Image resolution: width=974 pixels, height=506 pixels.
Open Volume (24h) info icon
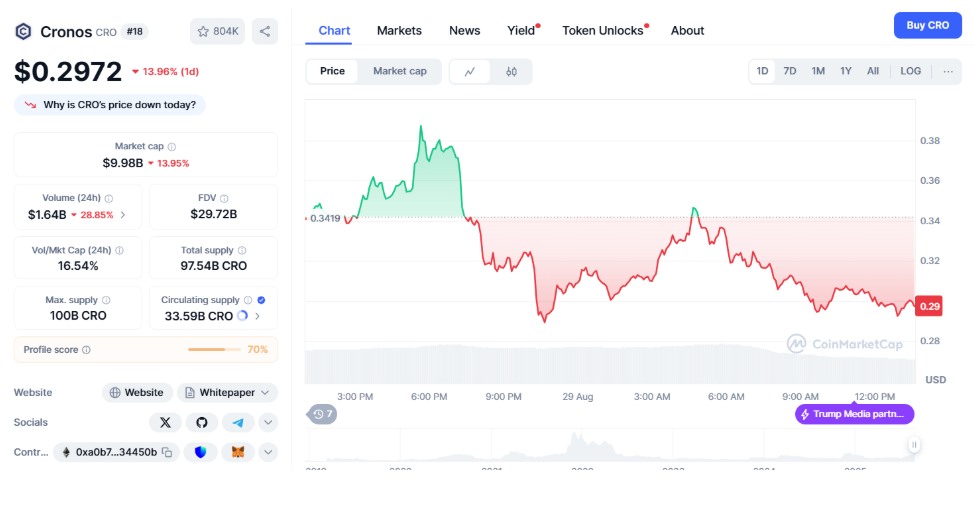click(109, 198)
